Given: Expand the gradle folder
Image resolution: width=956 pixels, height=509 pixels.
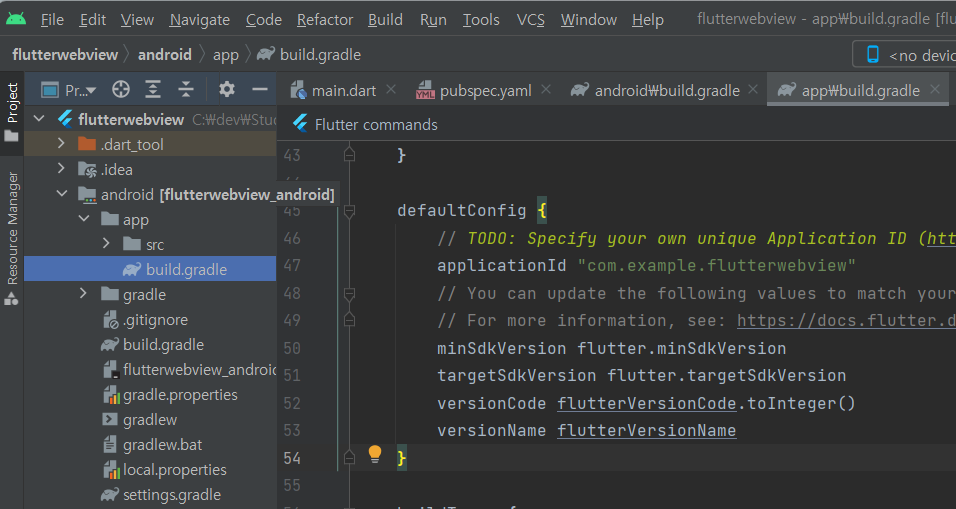Looking at the screenshot, I should pyautogui.click(x=84, y=293).
